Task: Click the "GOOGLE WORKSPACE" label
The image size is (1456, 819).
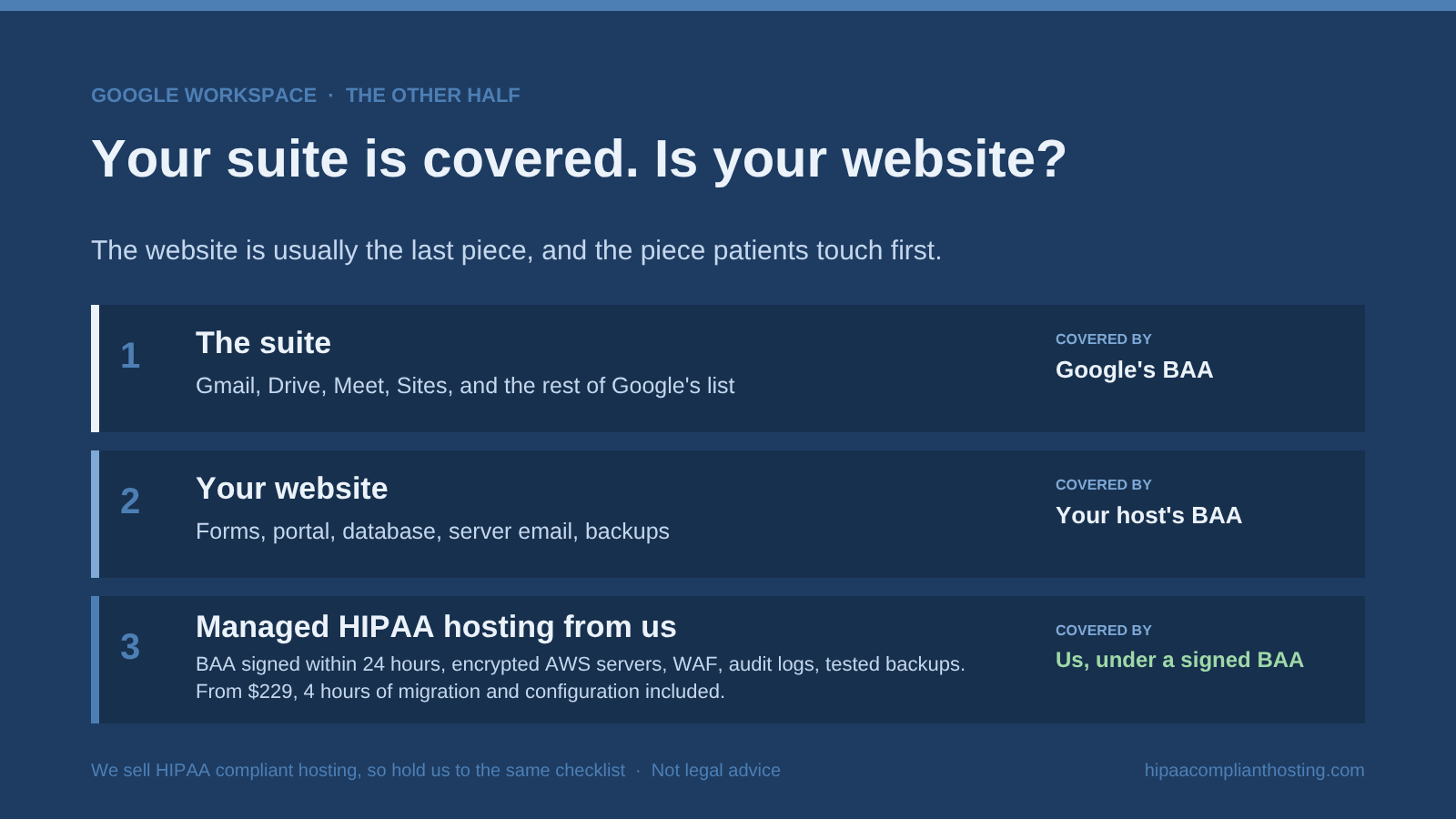Action: click(x=204, y=96)
